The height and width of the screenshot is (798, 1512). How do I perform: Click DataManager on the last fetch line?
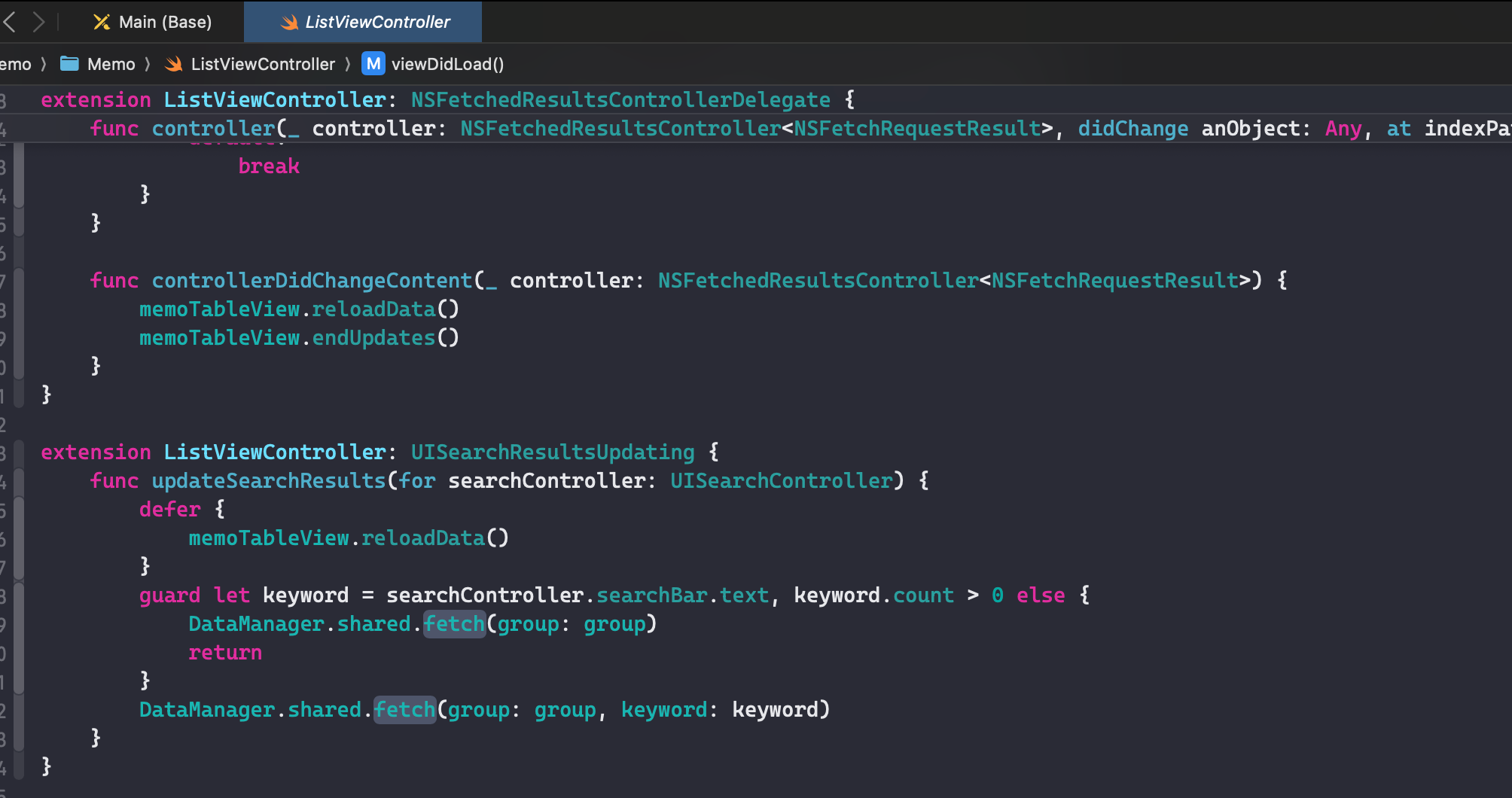click(x=207, y=709)
